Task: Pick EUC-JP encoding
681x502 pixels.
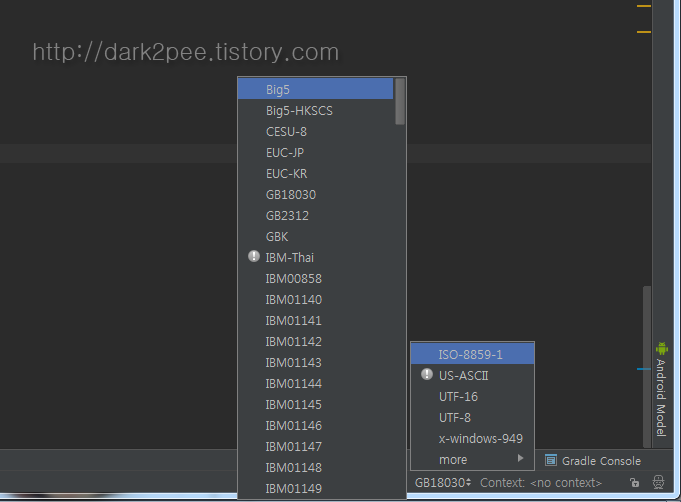Action: (x=315, y=152)
